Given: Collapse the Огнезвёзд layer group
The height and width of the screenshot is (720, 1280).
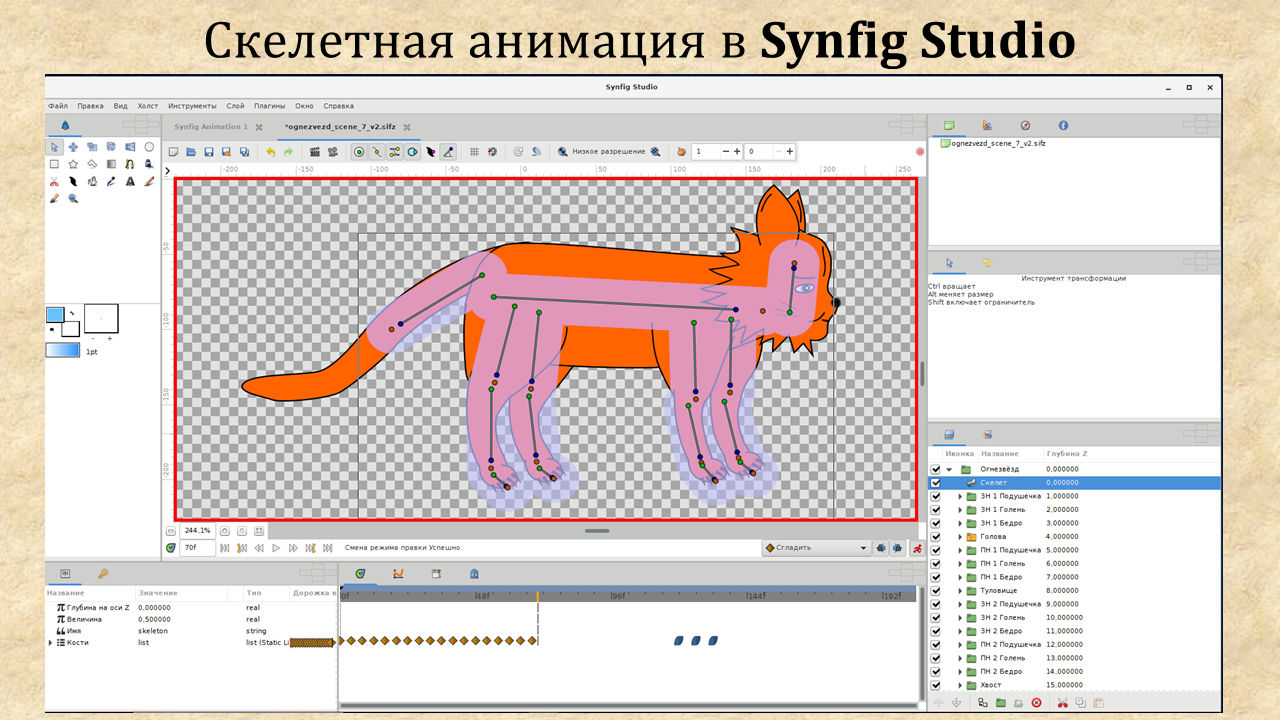Looking at the screenshot, I should coord(949,469).
